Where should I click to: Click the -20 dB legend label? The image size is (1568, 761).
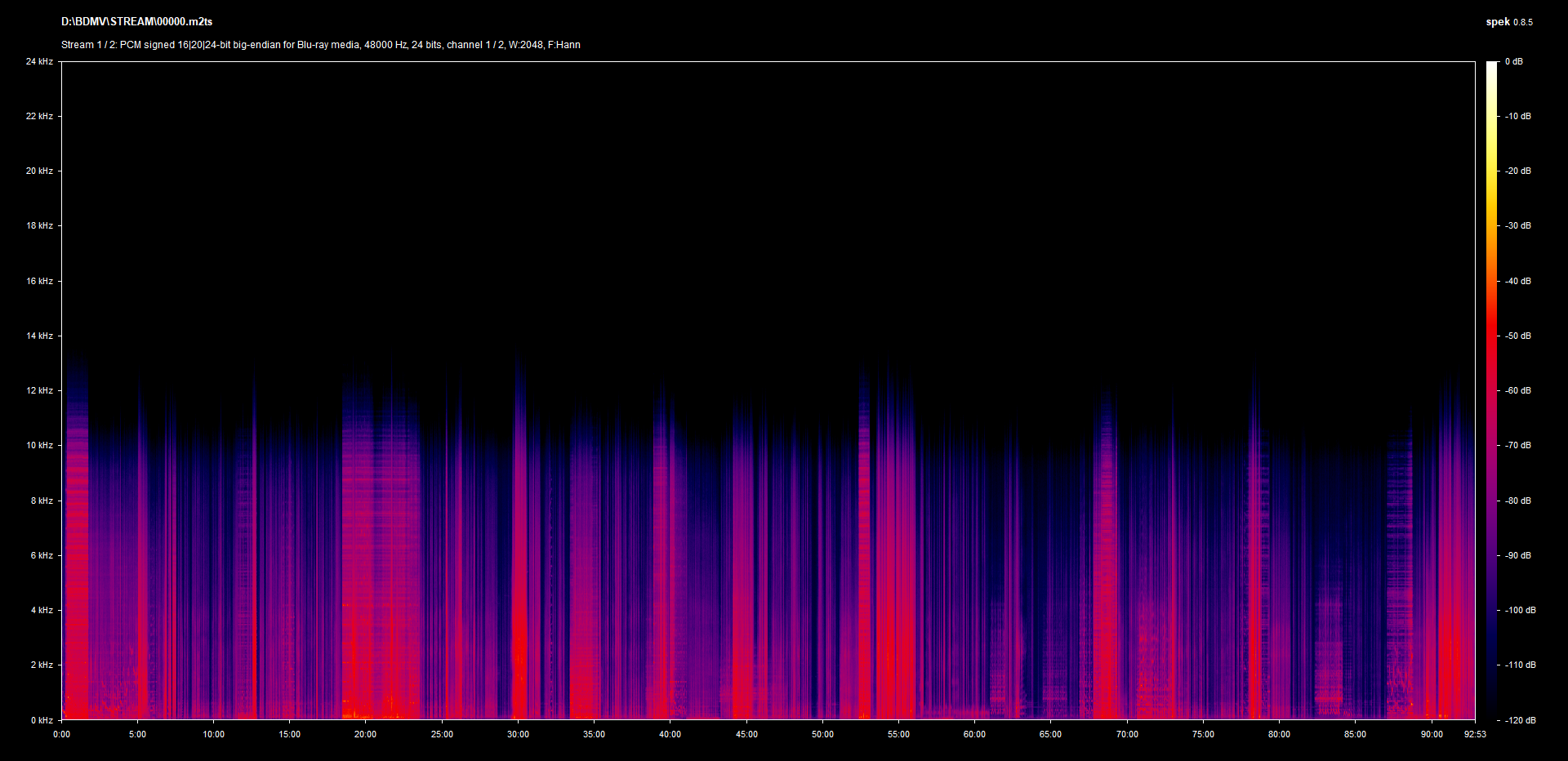pos(1518,171)
